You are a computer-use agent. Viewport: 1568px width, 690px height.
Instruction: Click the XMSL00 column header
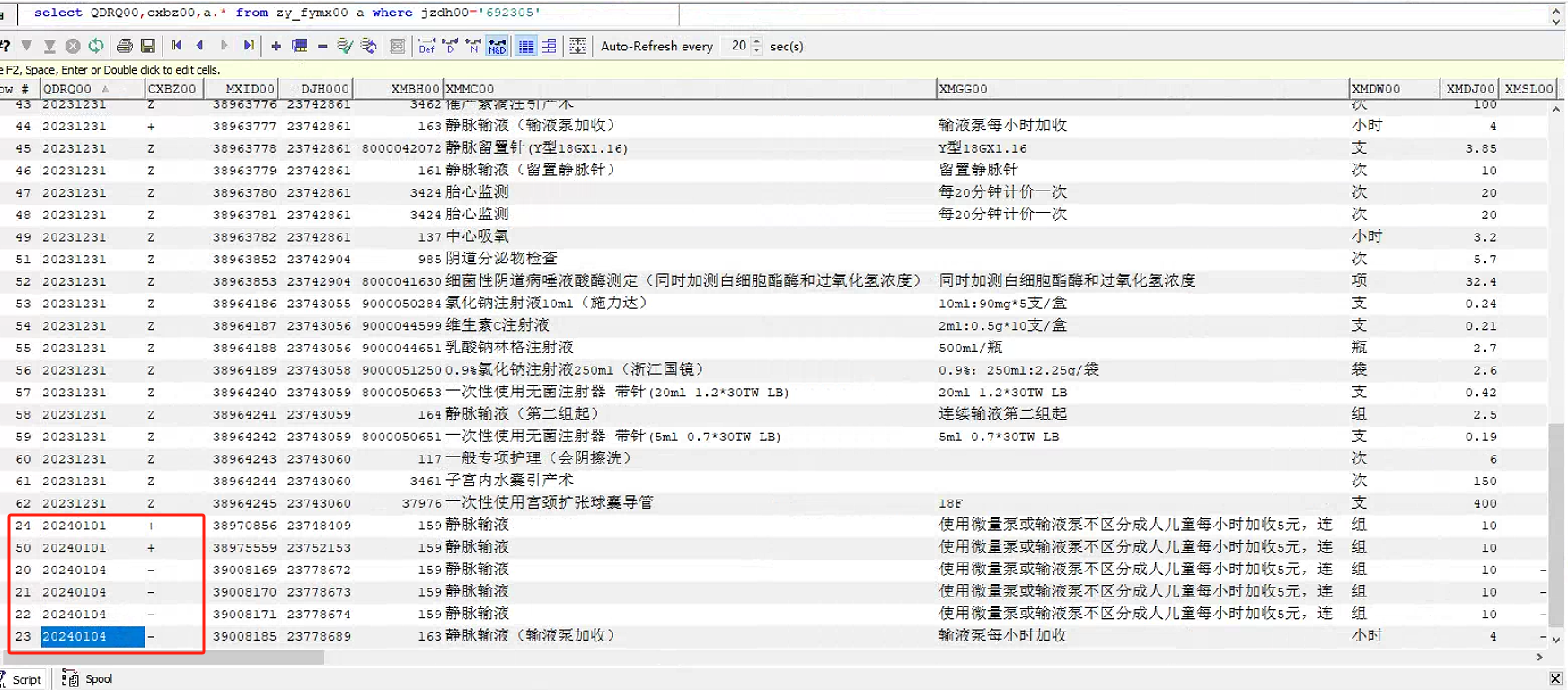(x=1528, y=89)
